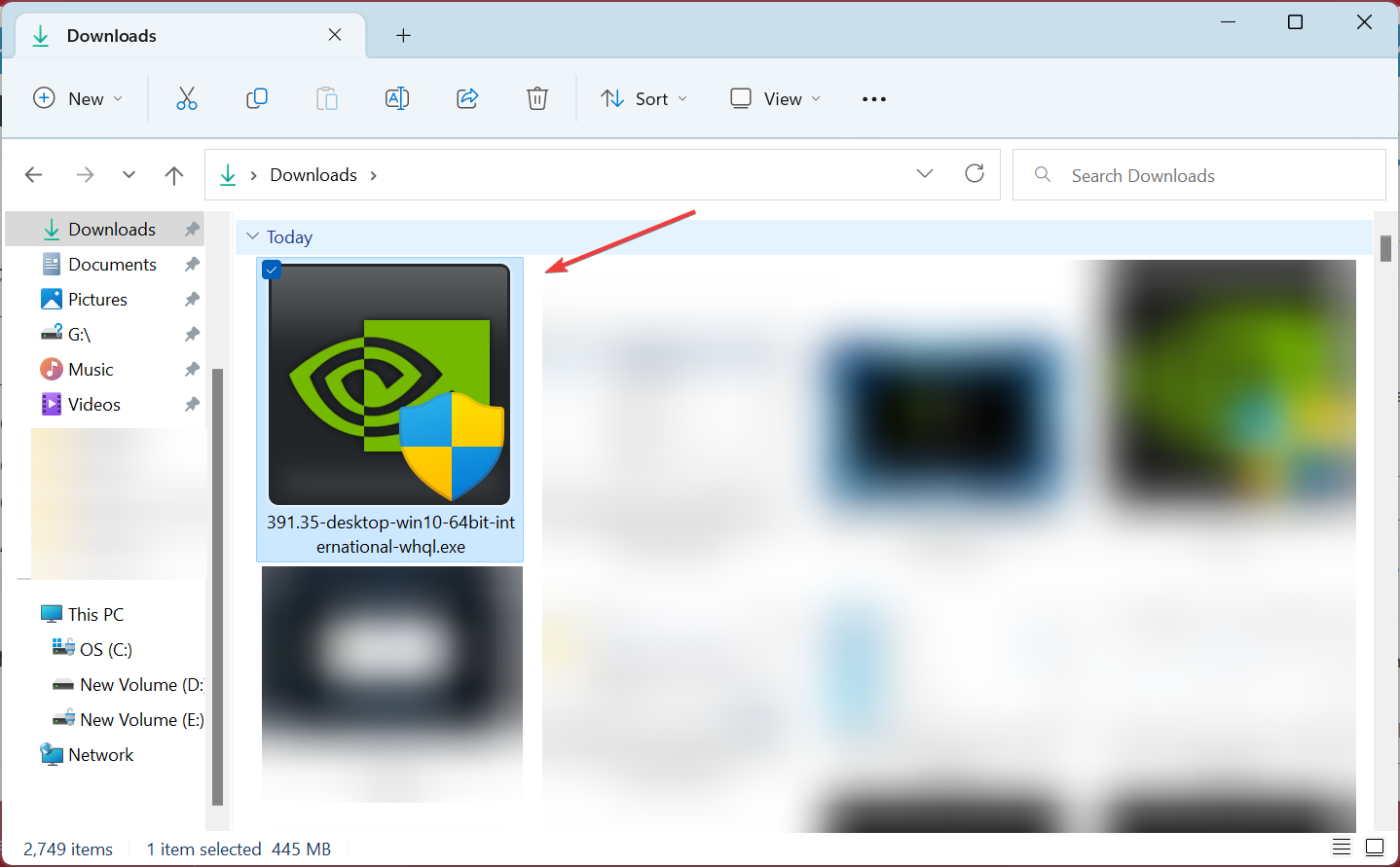The image size is (1400, 867).
Task: Open the Sort dropdown menu
Action: [645, 98]
